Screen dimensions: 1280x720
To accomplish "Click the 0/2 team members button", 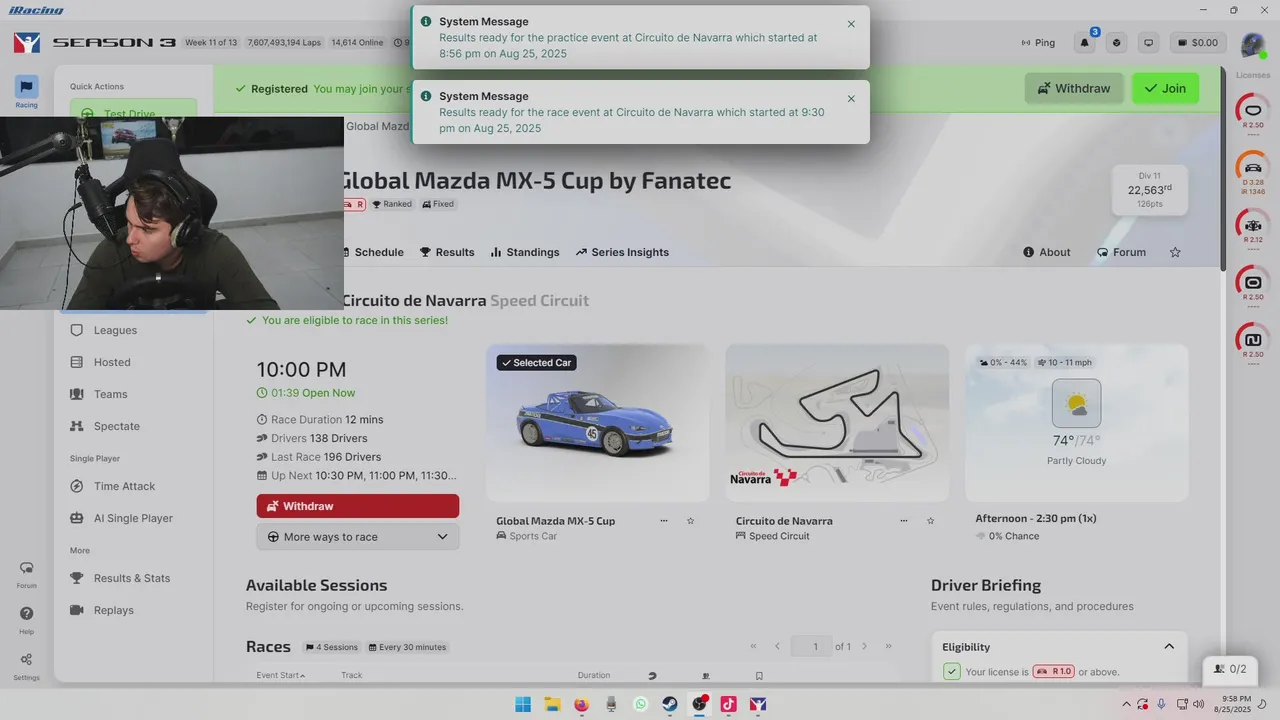I will point(1230,669).
